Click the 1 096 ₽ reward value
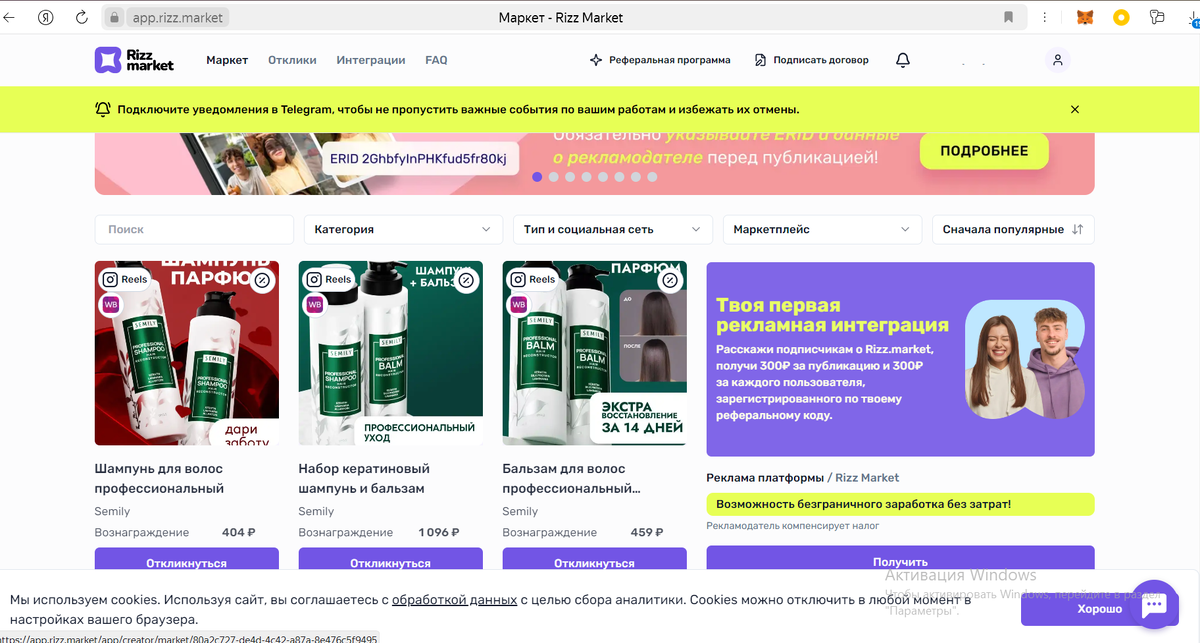The height and width of the screenshot is (643, 1200). click(x=439, y=533)
